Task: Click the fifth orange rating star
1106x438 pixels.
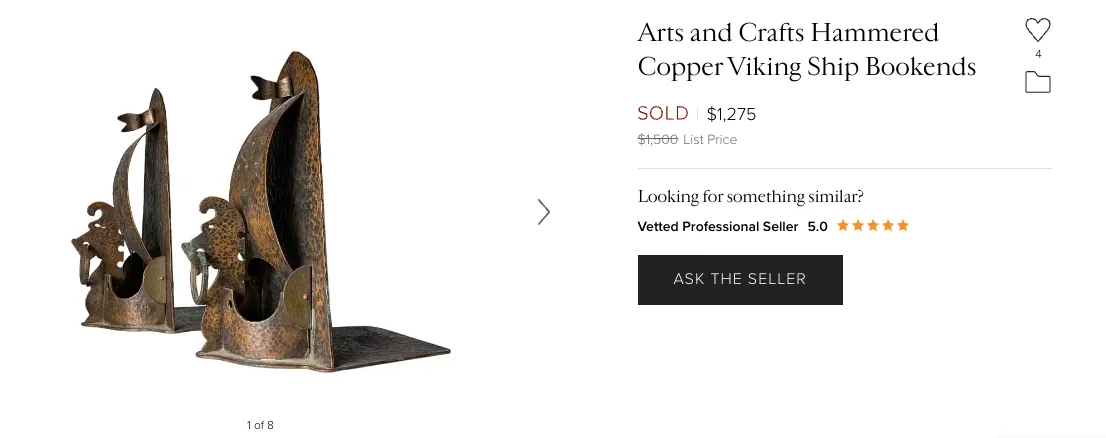Action: (x=903, y=226)
